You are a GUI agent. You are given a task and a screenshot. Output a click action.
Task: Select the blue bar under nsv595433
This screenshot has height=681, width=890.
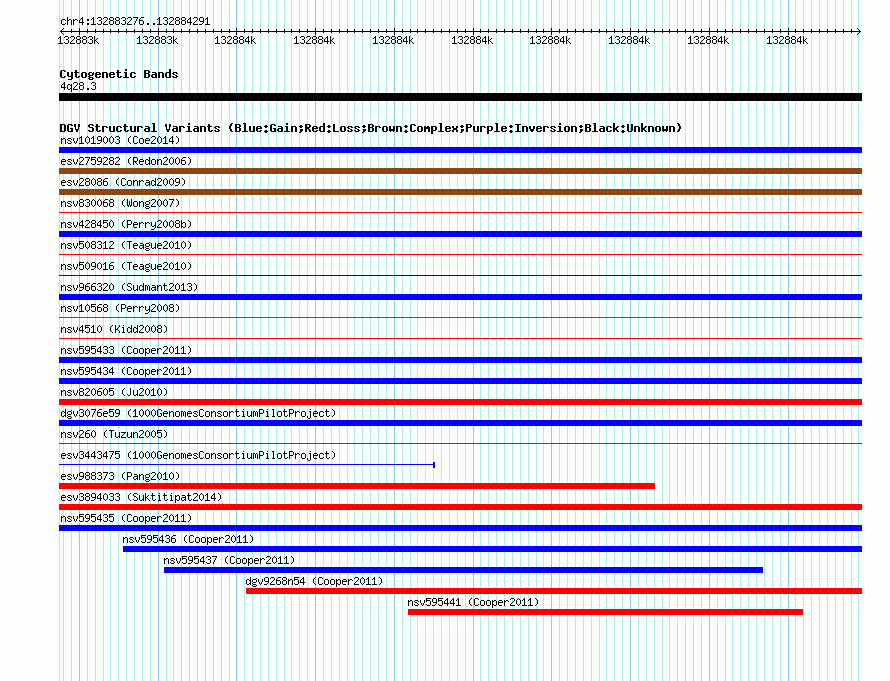[460, 360]
